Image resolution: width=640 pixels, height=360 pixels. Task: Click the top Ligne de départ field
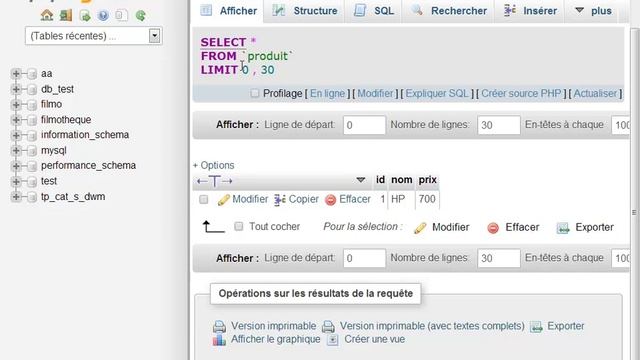pos(364,125)
